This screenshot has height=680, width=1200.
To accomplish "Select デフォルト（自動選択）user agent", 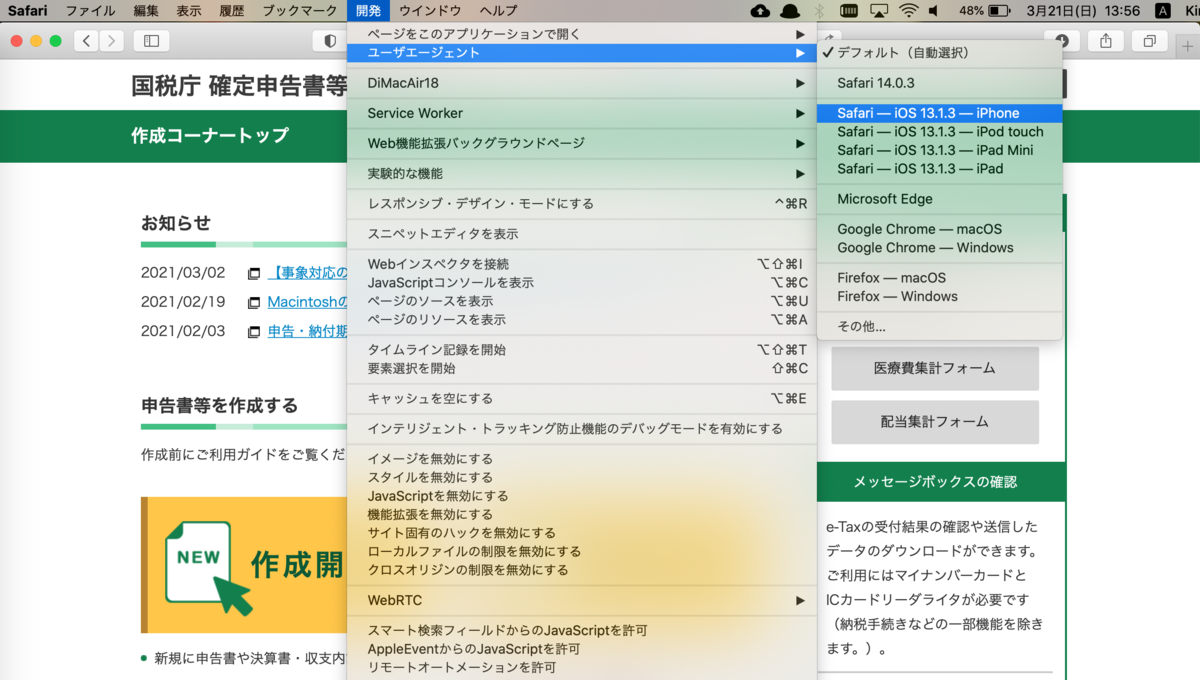I will click(x=940, y=53).
